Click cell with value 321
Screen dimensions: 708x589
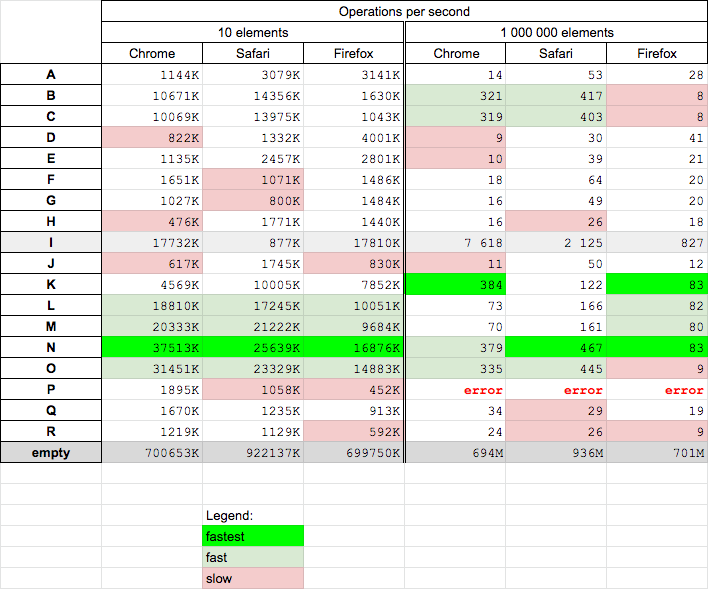[x=456, y=95]
